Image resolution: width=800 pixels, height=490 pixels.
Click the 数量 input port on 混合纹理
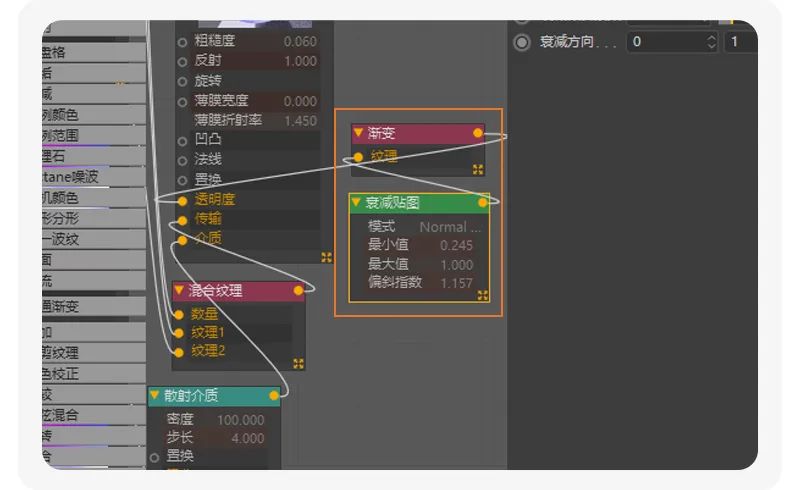pyautogui.click(x=179, y=314)
